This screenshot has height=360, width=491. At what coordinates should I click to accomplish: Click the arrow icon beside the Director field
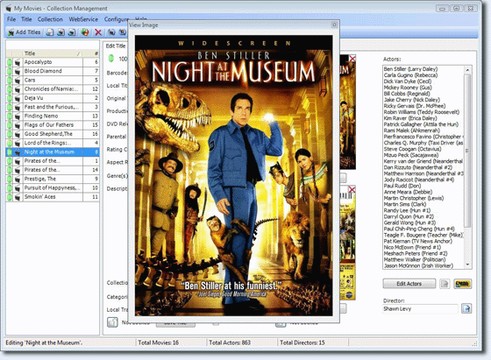pos(466,308)
